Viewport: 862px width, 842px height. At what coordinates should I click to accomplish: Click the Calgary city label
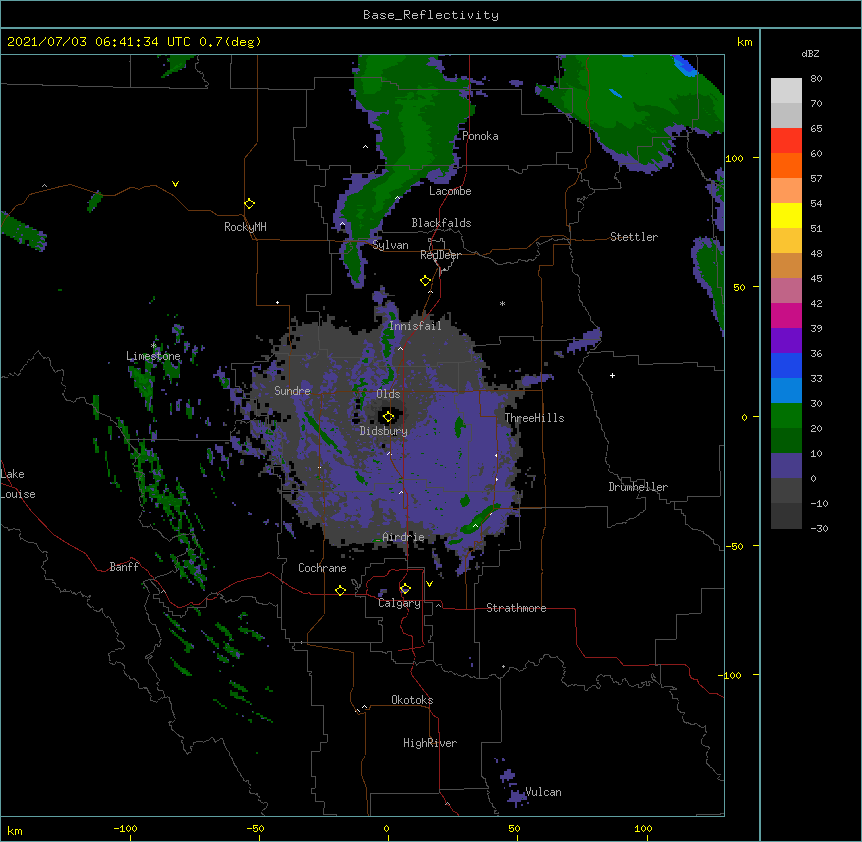[399, 603]
